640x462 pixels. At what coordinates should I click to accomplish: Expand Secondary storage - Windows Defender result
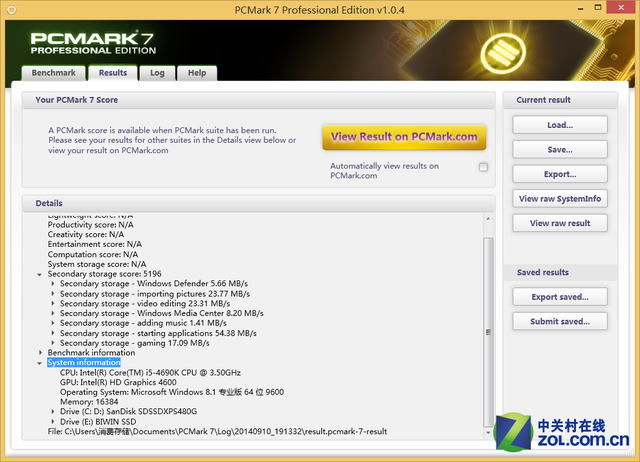pyautogui.click(x=53, y=283)
